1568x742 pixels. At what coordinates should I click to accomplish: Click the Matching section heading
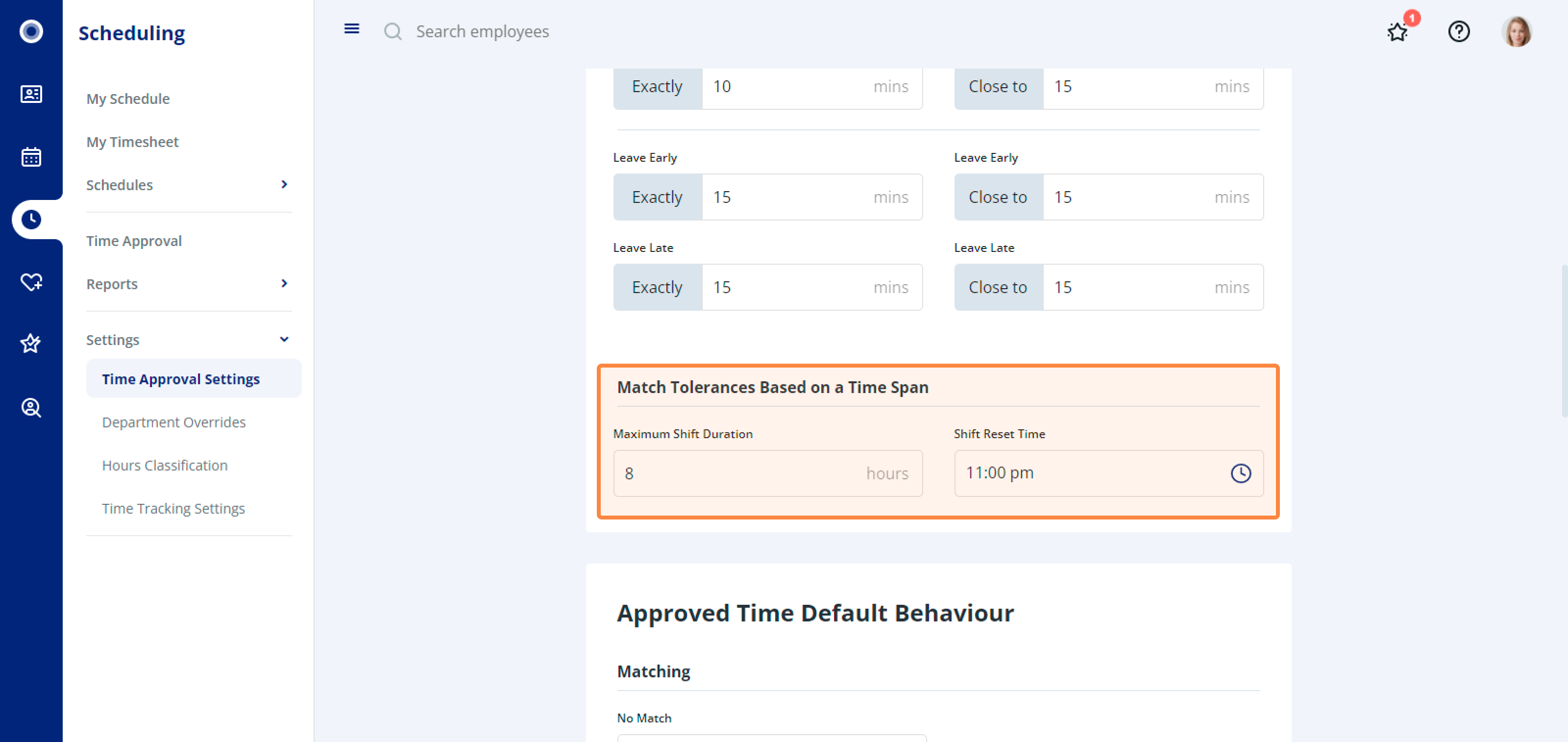pyautogui.click(x=653, y=671)
